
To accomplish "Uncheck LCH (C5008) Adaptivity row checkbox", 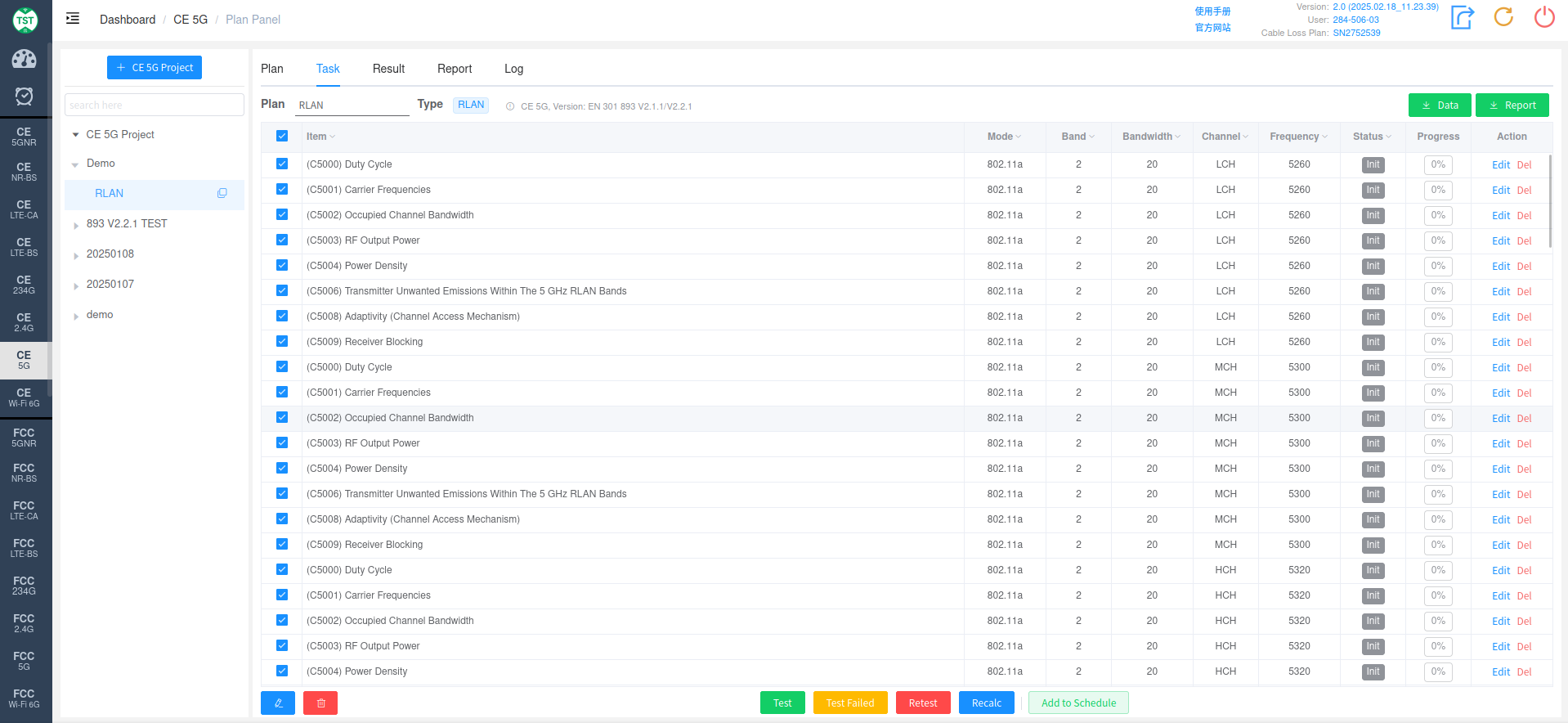I will [282, 316].
